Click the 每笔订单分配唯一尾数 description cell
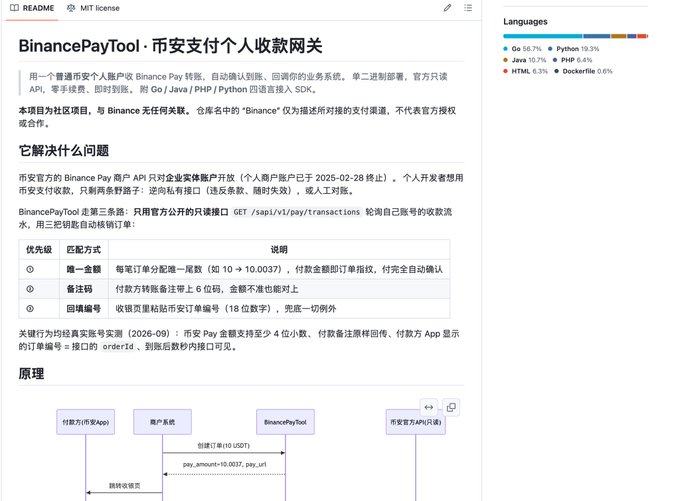 coord(279,269)
